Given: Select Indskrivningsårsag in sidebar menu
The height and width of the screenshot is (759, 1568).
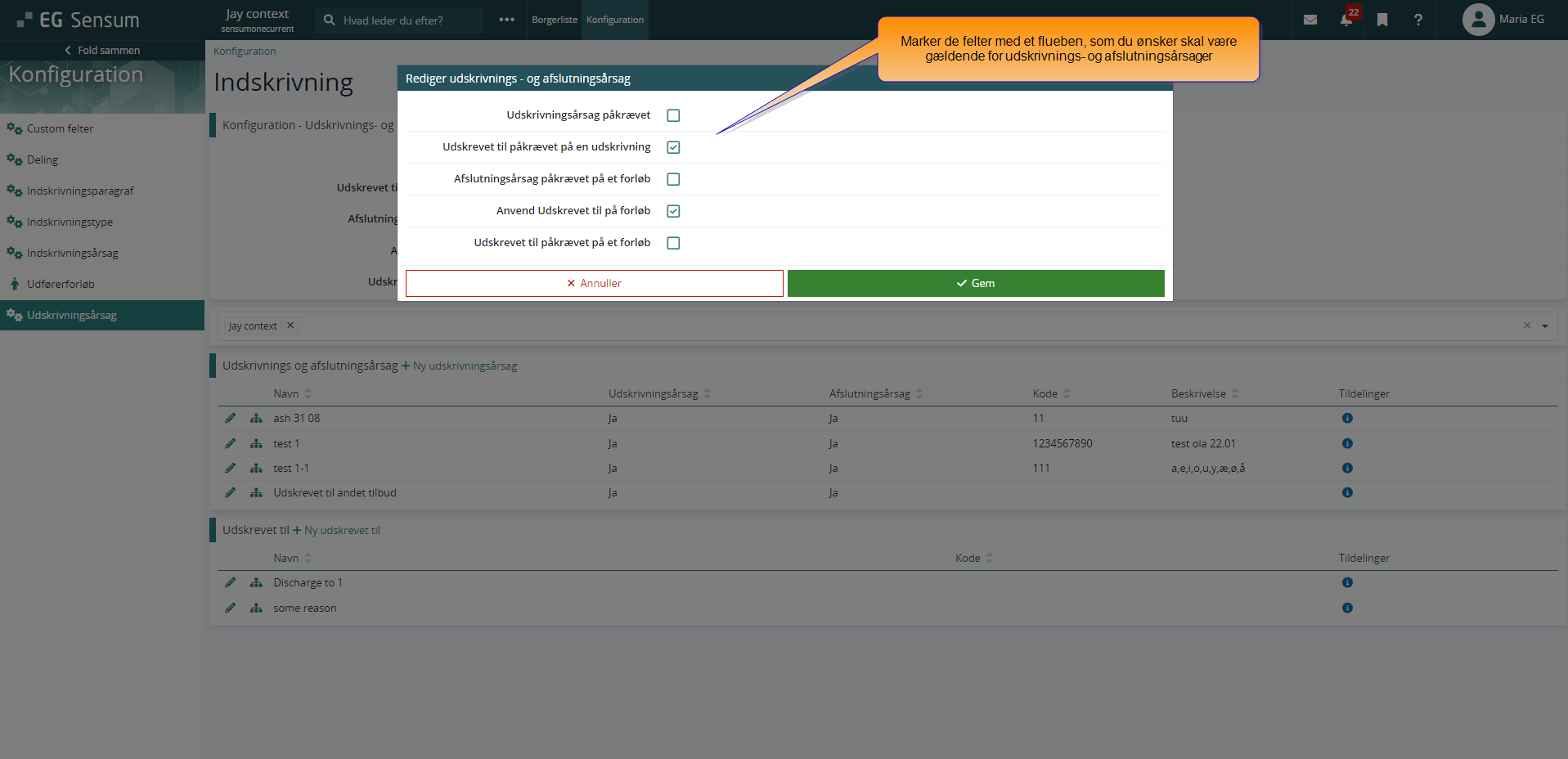Looking at the screenshot, I should point(72,253).
